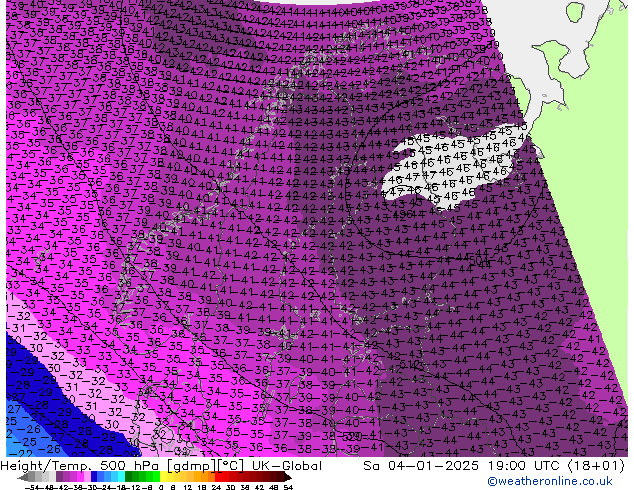Select the yellow legend swatch at 0

point(163,476)
